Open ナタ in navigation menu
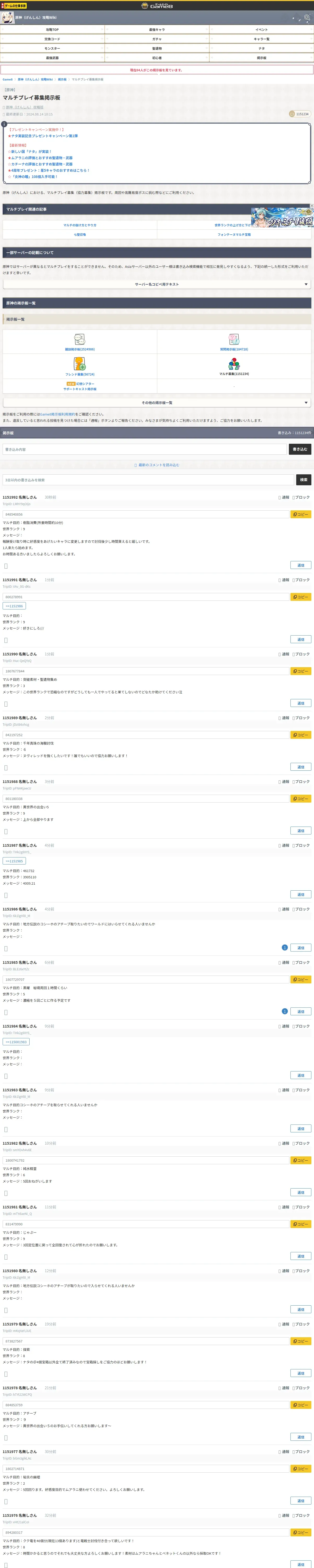 point(262,48)
